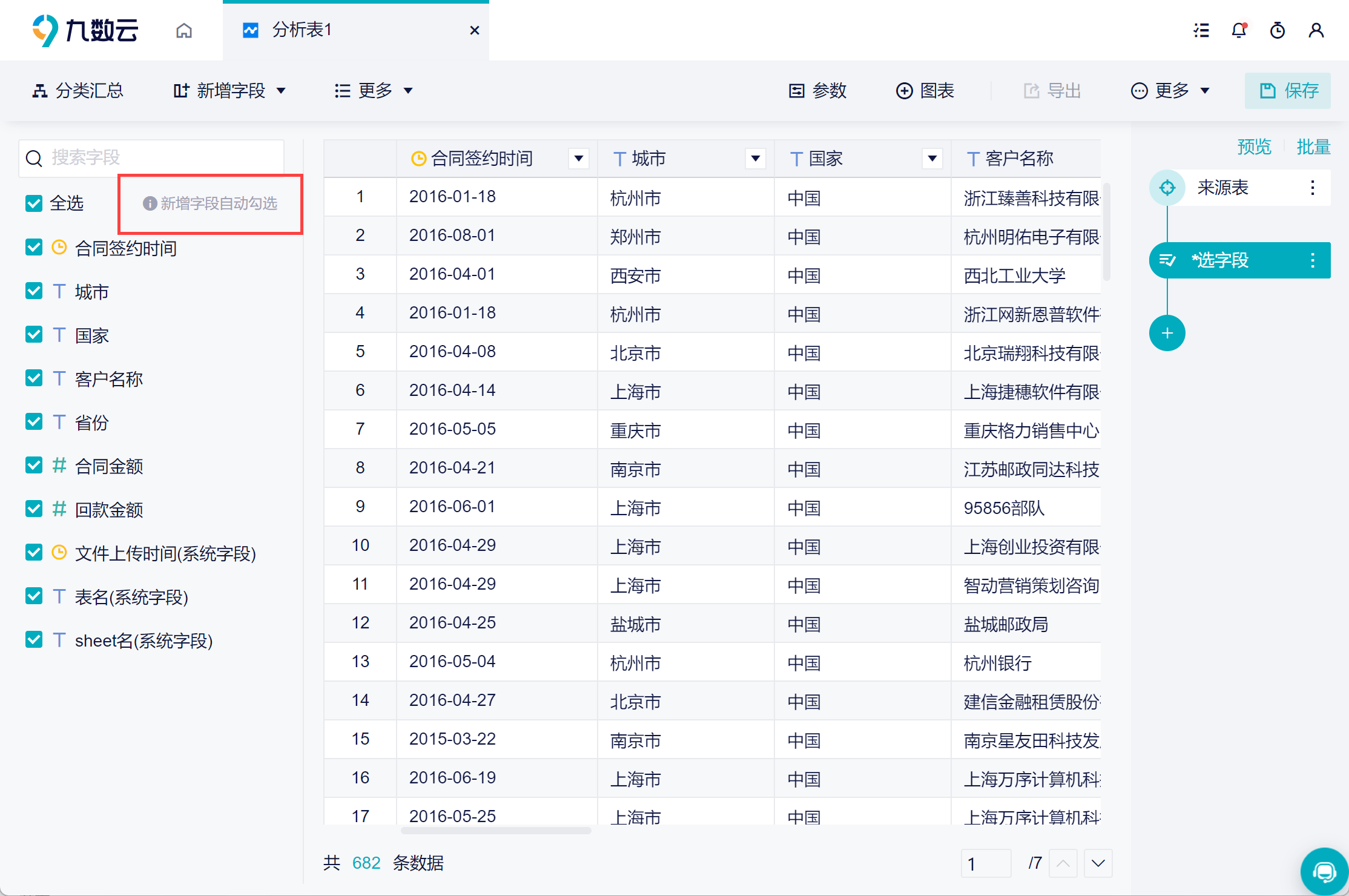The width and height of the screenshot is (1349, 896).
Task: Open the user account icon
Action: coord(1316,30)
